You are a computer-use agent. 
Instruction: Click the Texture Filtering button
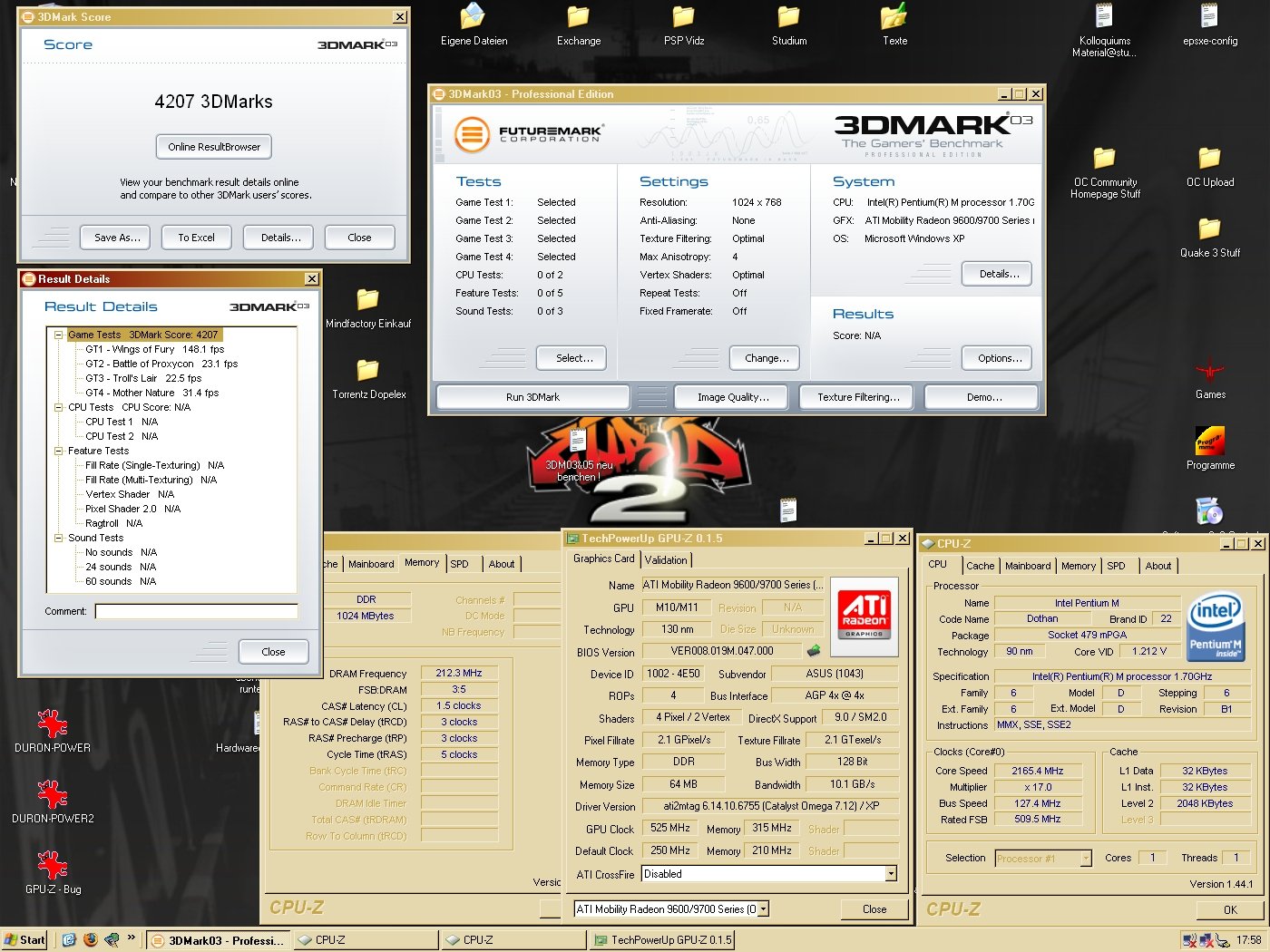click(858, 397)
